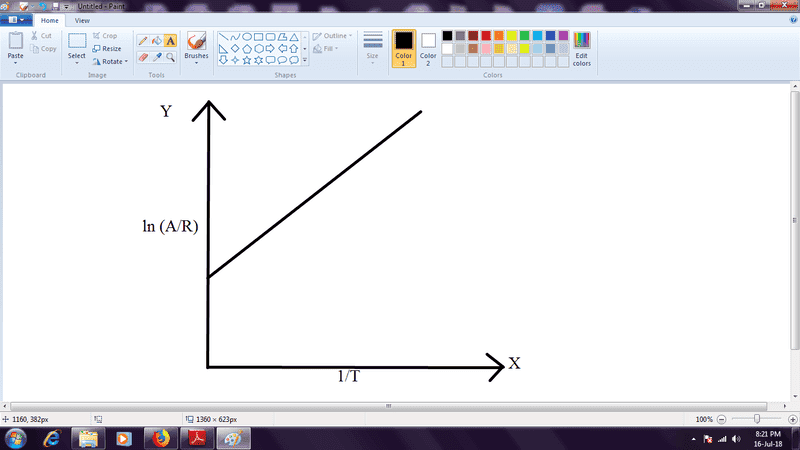Choose the Triangle shape
Screen dimensions: 800x450
[294, 37]
